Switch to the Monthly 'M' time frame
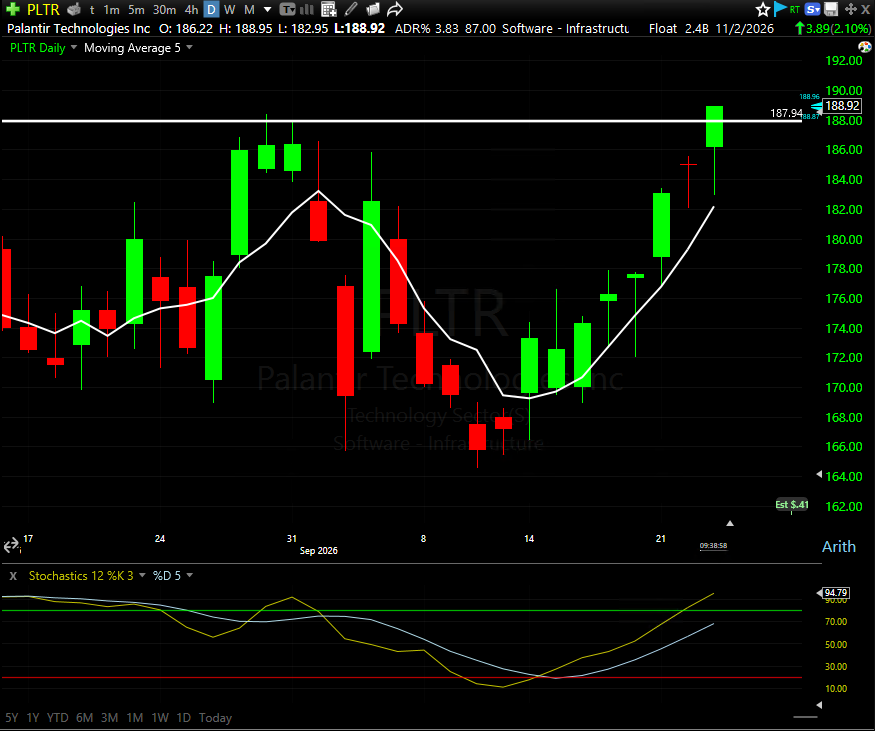The image size is (875, 731). (249, 9)
